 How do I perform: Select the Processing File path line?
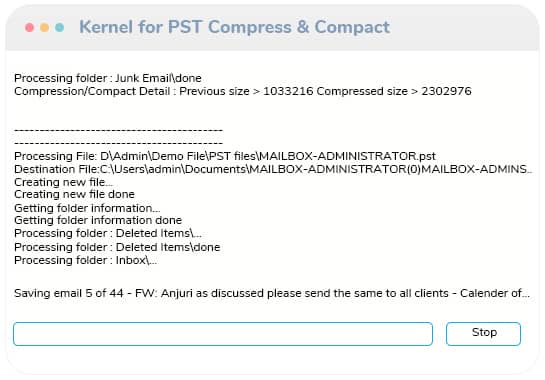pyautogui.click(x=225, y=156)
